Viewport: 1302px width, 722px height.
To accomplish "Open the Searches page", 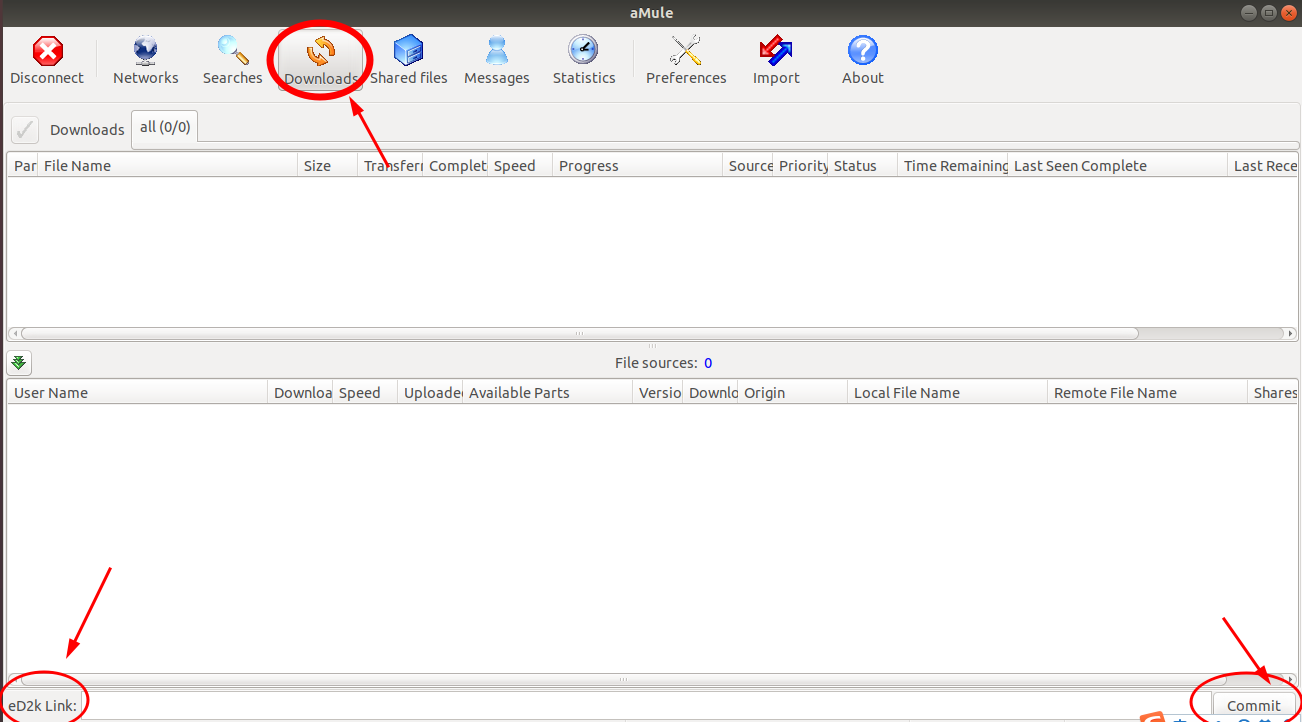I will (233, 61).
